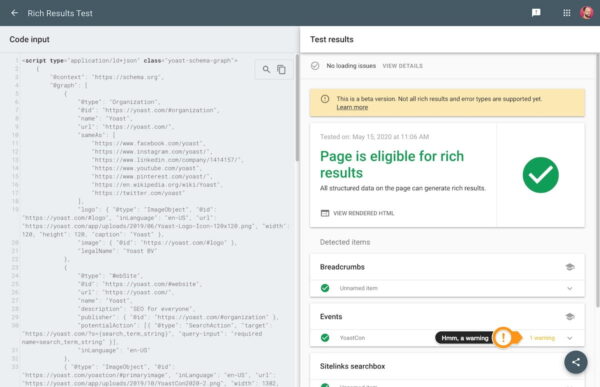Click code line with facebook.com/yoast URL
Screen dimensions: 600x387
149,143
